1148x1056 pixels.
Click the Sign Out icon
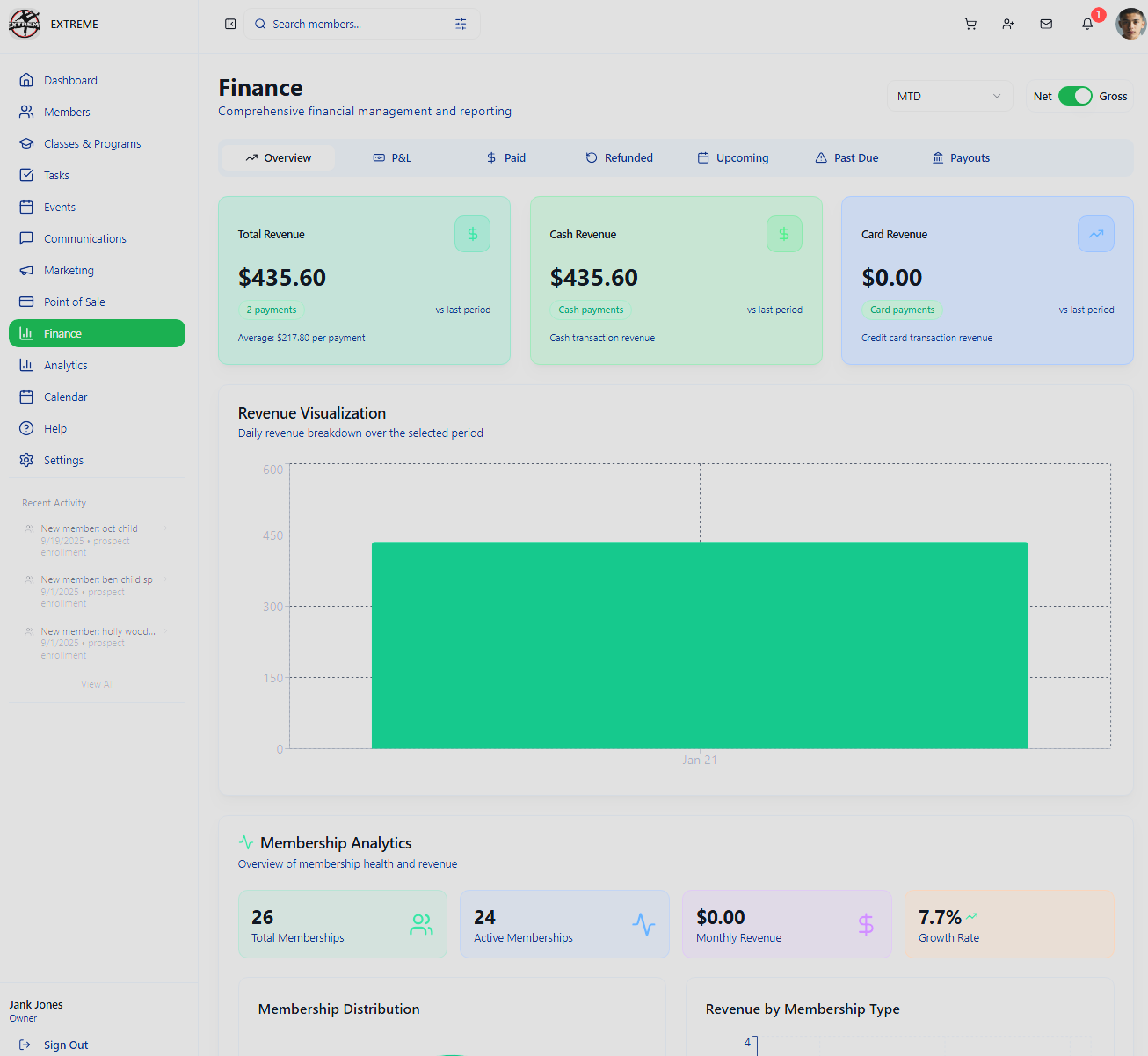click(25, 1045)
